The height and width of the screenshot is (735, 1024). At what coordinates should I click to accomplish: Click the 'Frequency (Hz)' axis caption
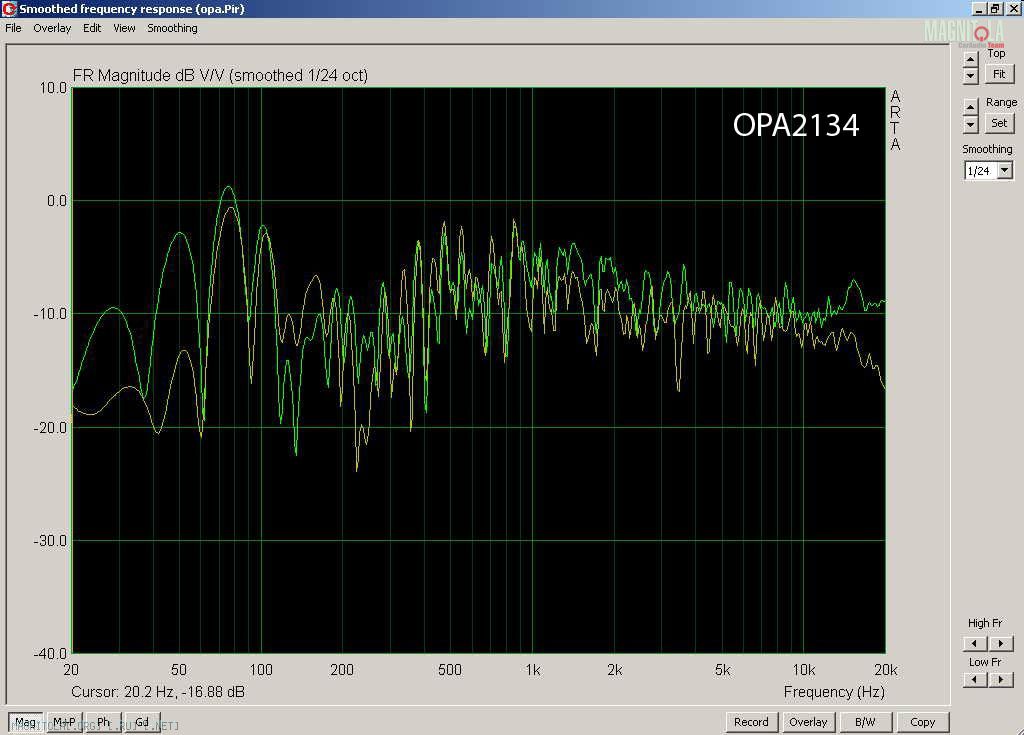click(834, 692)
